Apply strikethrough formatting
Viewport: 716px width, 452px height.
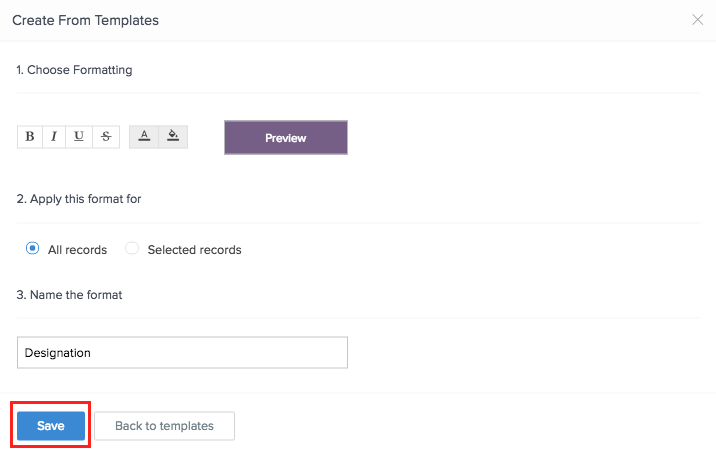coord(105,137)
